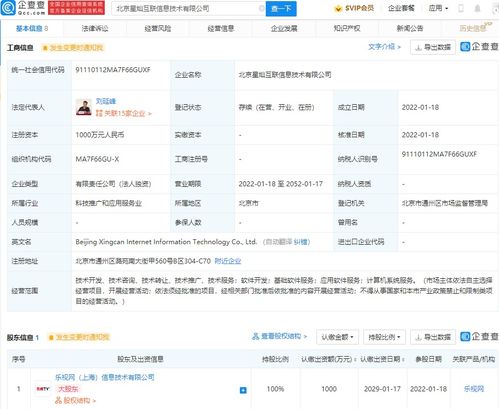
Task: Expand the 持股比例 filter dropdown
Action: 384,337
